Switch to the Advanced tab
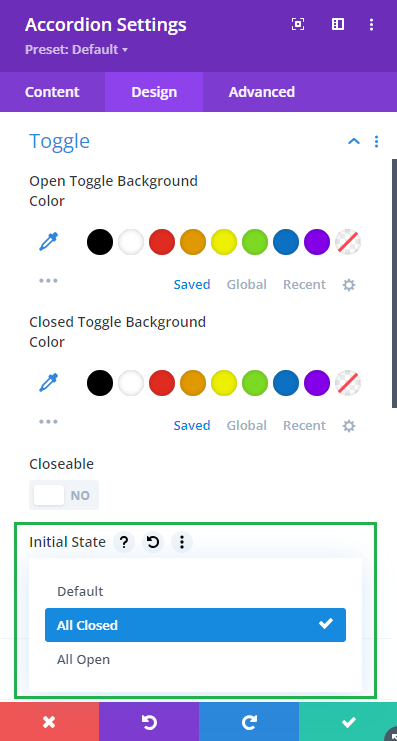Screen dimensions: 397x741 (x=262, y=92)
